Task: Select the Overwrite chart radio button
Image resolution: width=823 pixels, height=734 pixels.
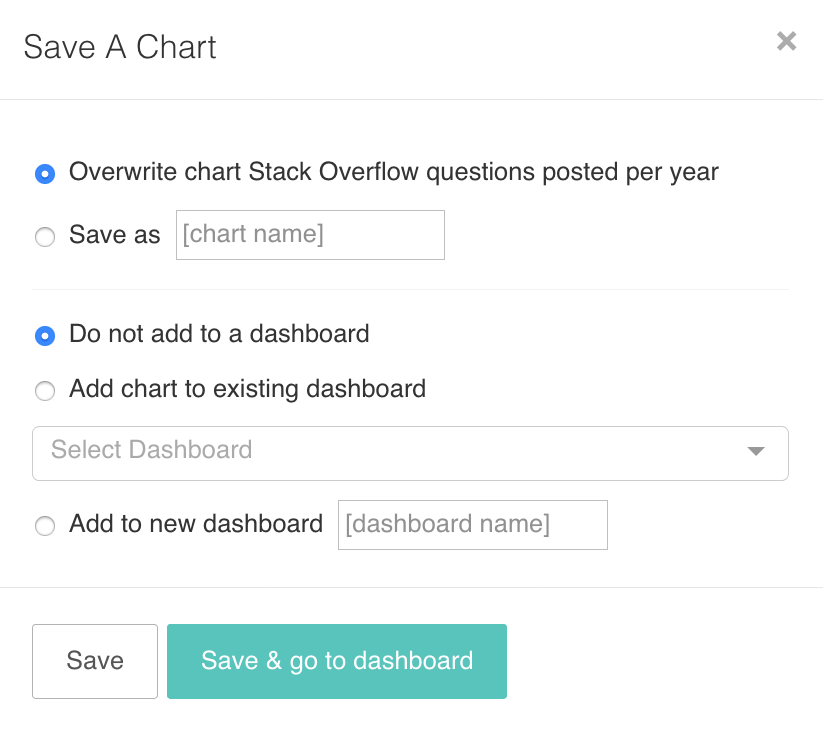Action: pos(45,174)
